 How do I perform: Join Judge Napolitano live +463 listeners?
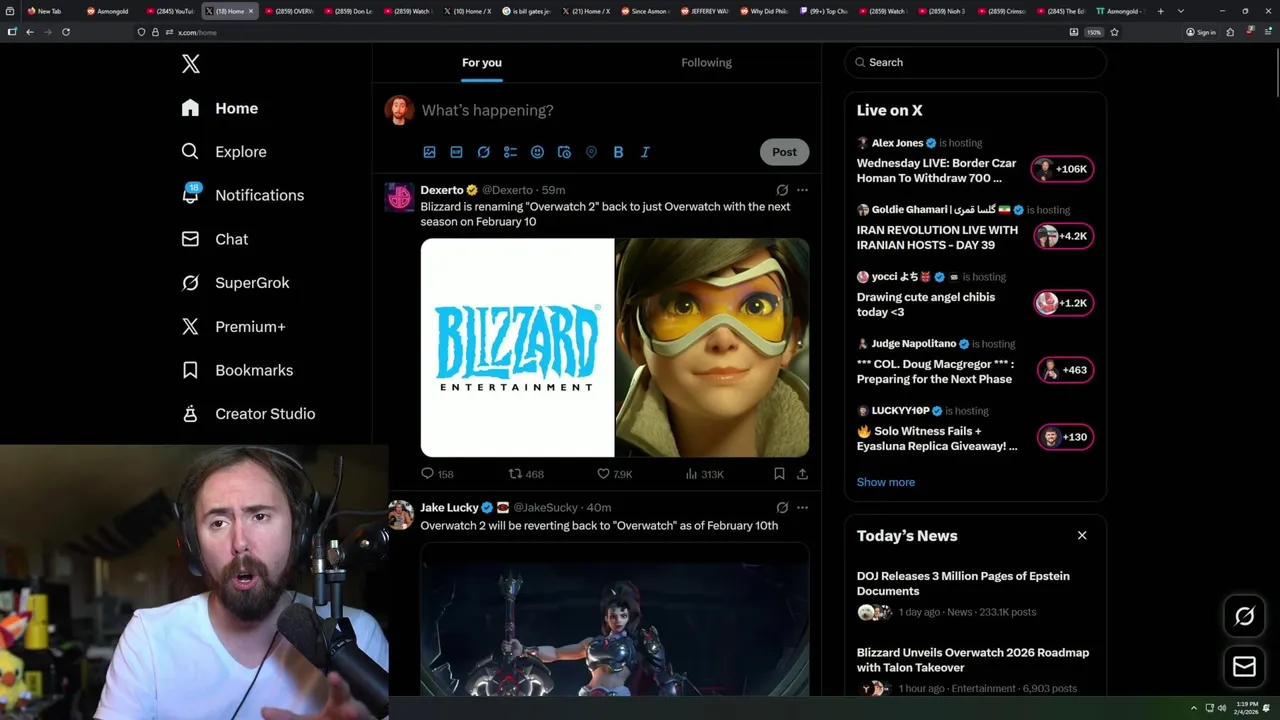coord(1065,370)
